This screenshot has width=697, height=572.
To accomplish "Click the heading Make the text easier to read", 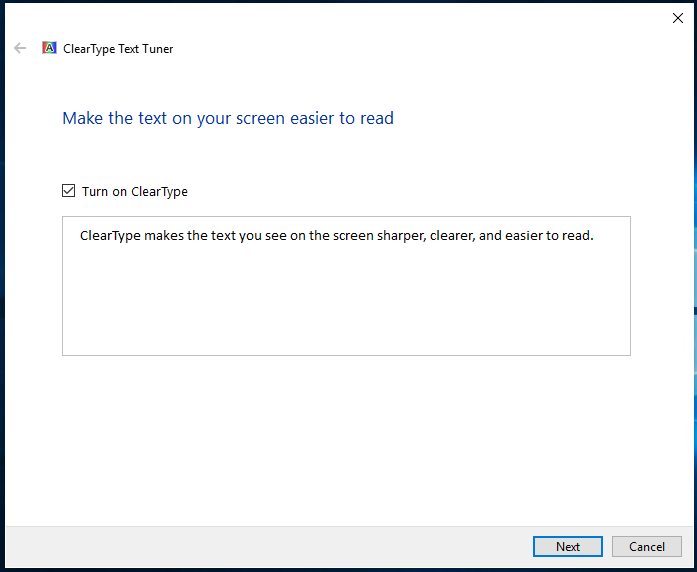I will 228,119.
